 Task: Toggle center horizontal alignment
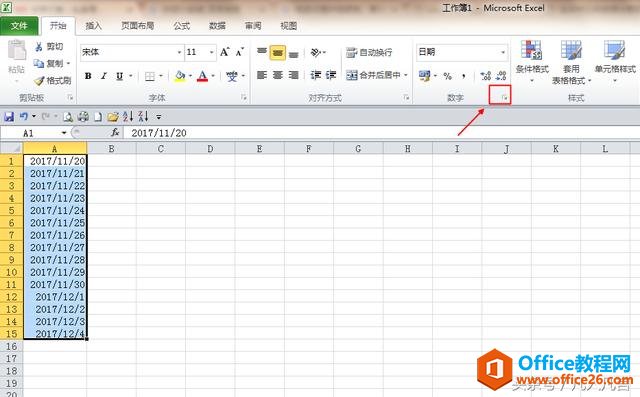click(278, 75)
